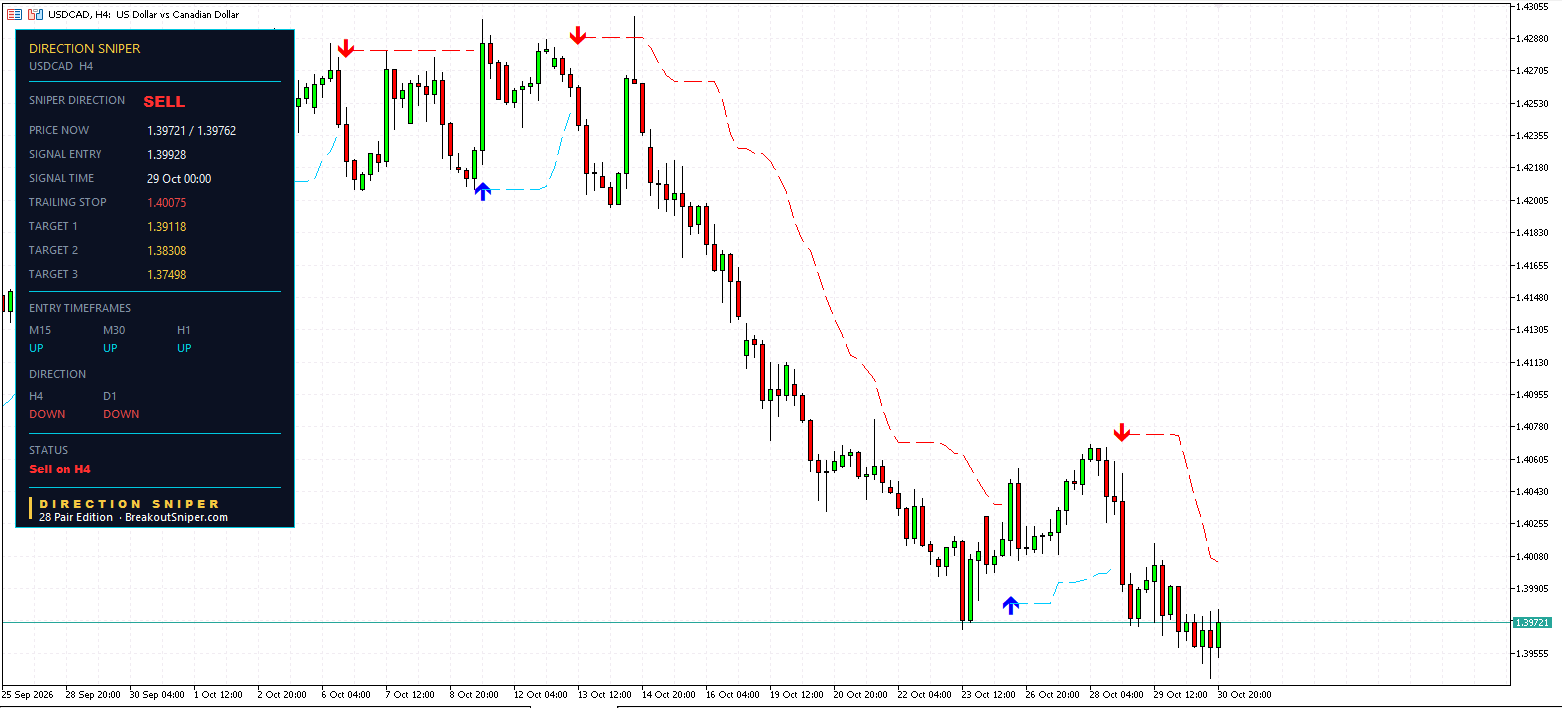Select the red sell arrow near the 1.40780 level

pos(1122,432)
